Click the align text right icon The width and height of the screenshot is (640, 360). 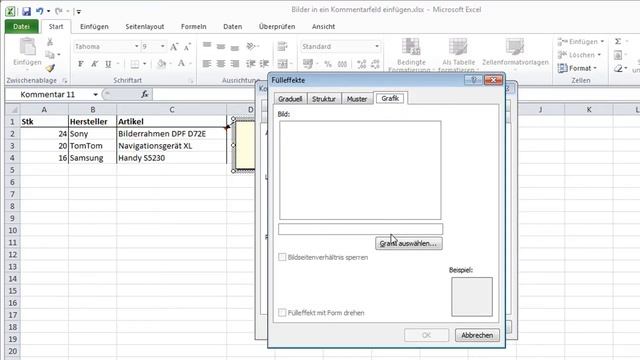(235, 64)
